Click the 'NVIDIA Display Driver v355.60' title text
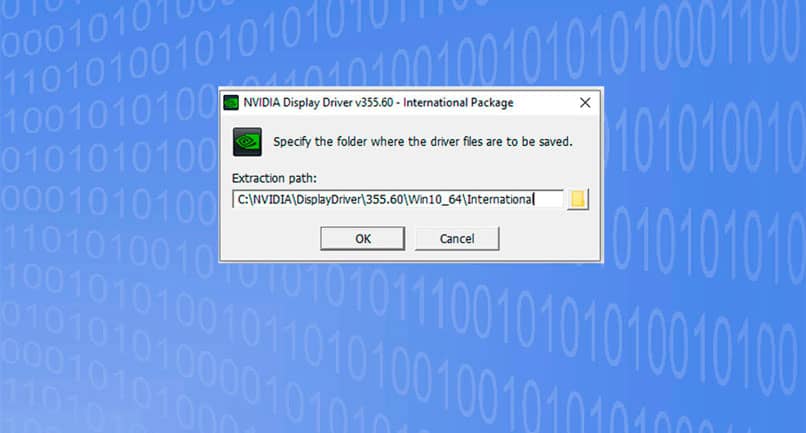 tap(319, 103)
